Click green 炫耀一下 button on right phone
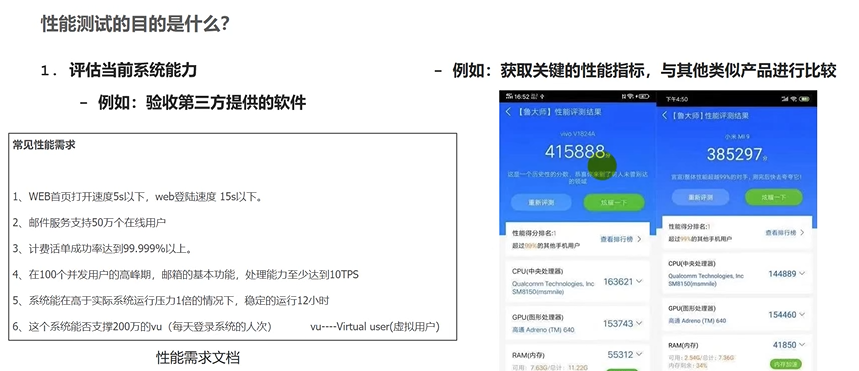Image resolution: width=859 pixels, height=371 pixels. (x=774, y=197)
